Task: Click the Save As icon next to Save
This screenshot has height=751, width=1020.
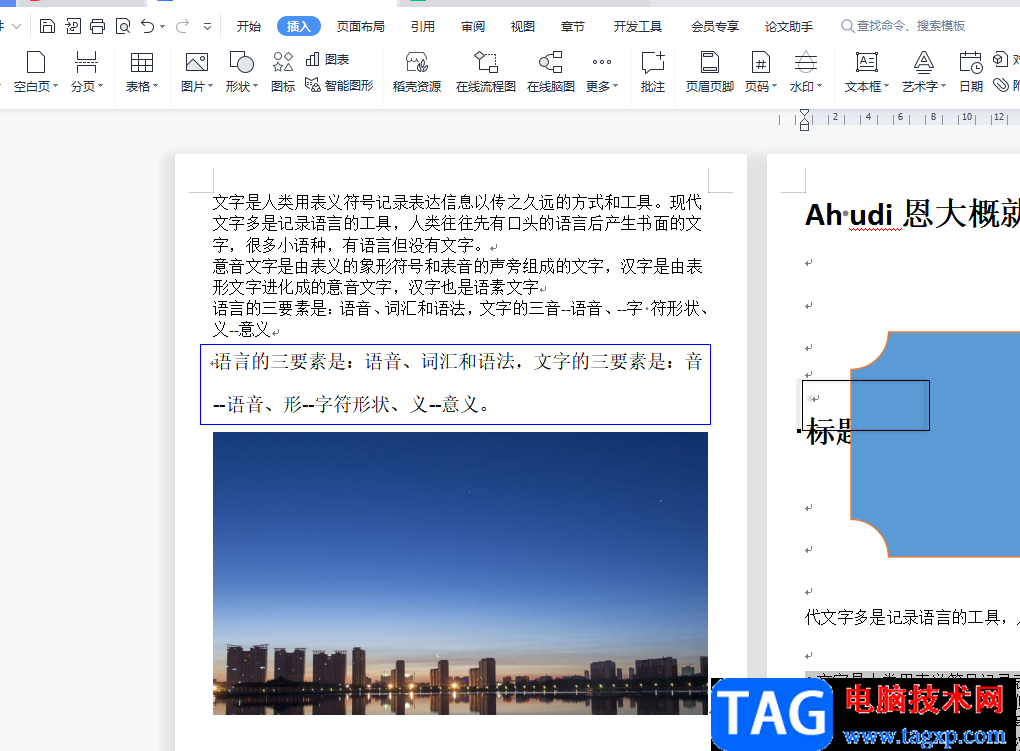Action: point(73,26)
